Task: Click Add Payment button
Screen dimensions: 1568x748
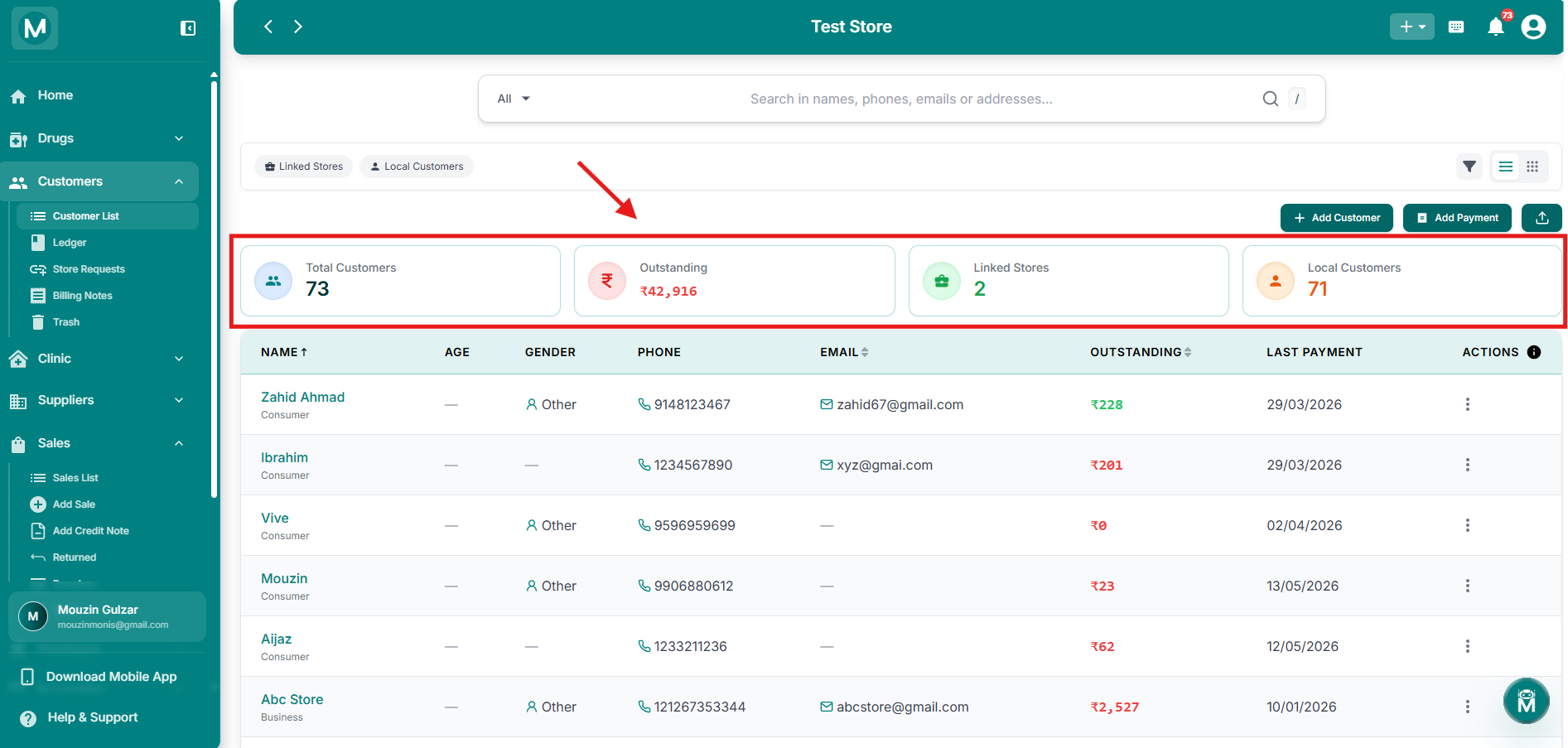Action: pyautogui.click(x=1457, y=218)
